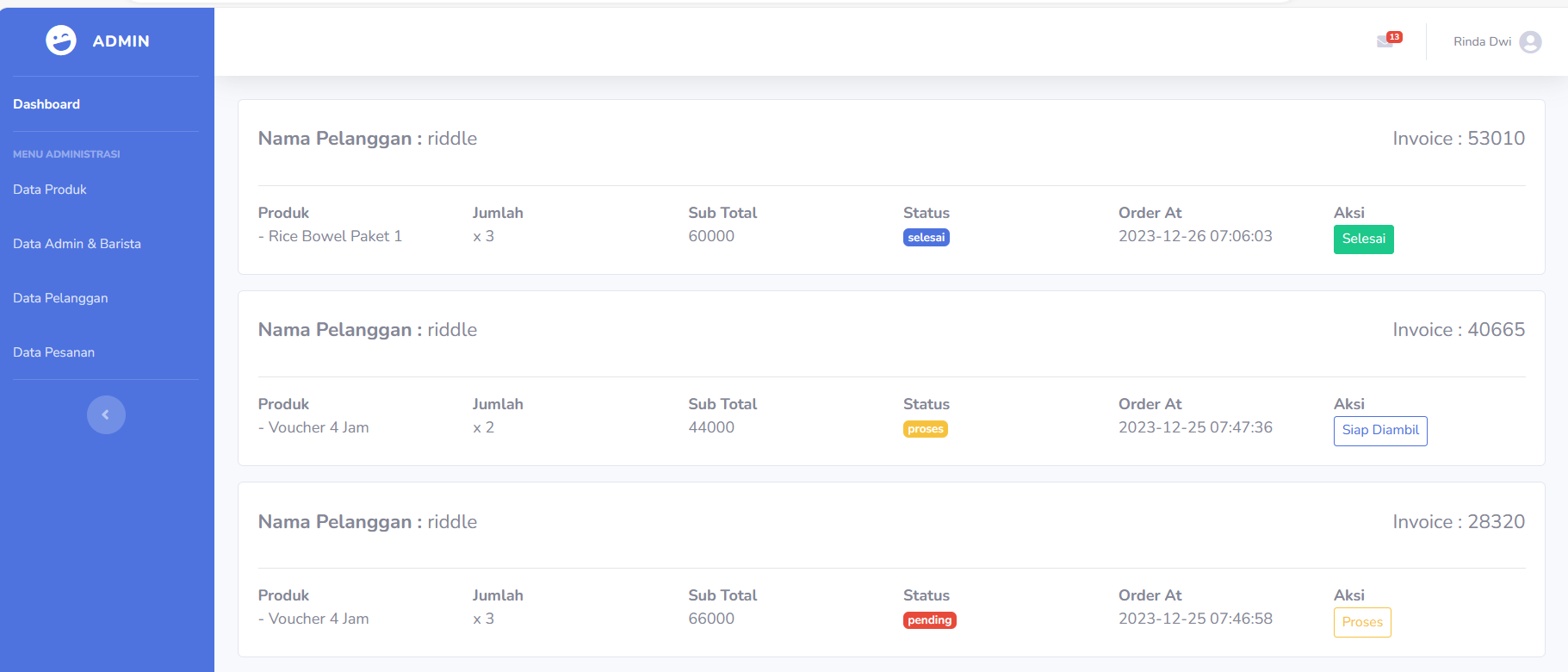Screen dimensions: 1568x672
Task: Click the red 13 notification badge
Action: pyautogui.click(x=1394, y=37)
